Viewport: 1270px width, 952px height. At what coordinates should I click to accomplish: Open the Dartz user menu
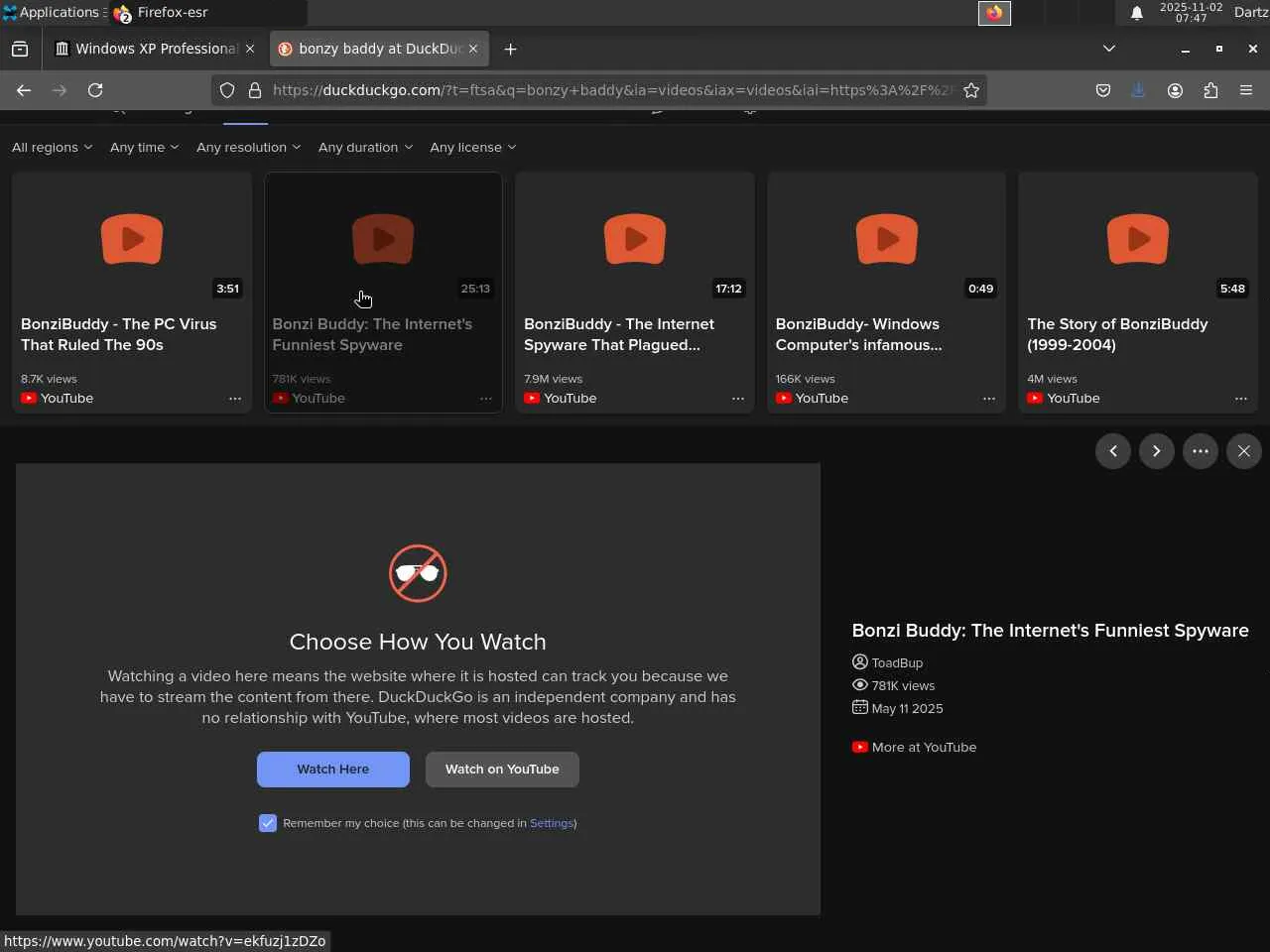tap(1251, 13)
